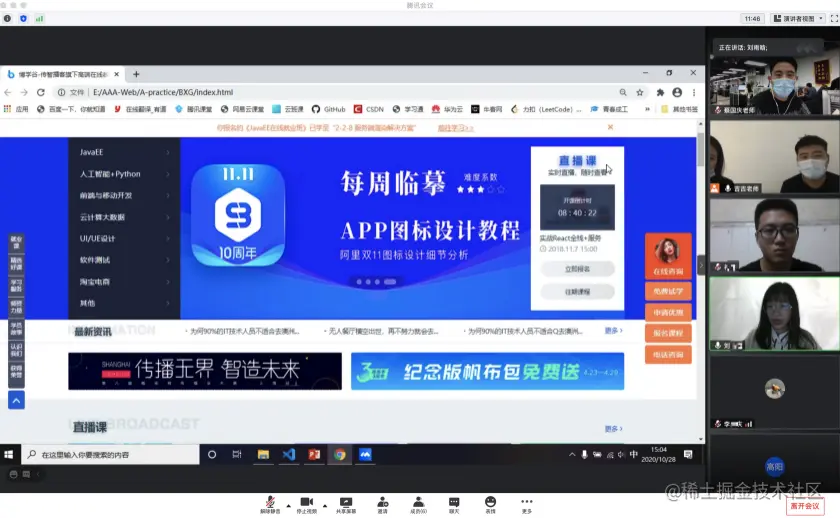840x518 pixels.
Task: Click the first banner carousel dot
Action: [359, 282]
